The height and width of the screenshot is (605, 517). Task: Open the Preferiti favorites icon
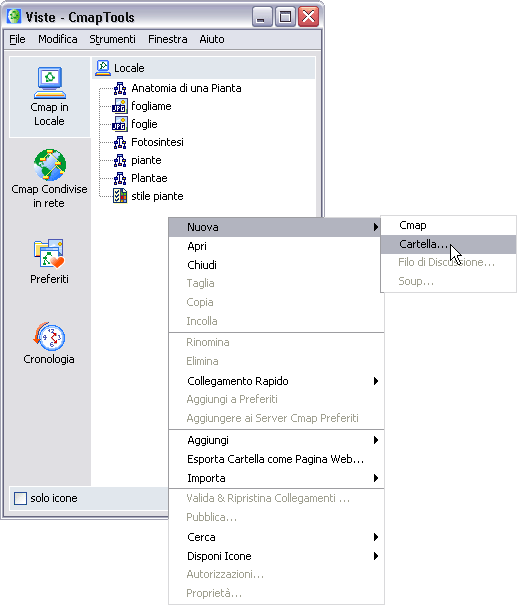(49, 253)
